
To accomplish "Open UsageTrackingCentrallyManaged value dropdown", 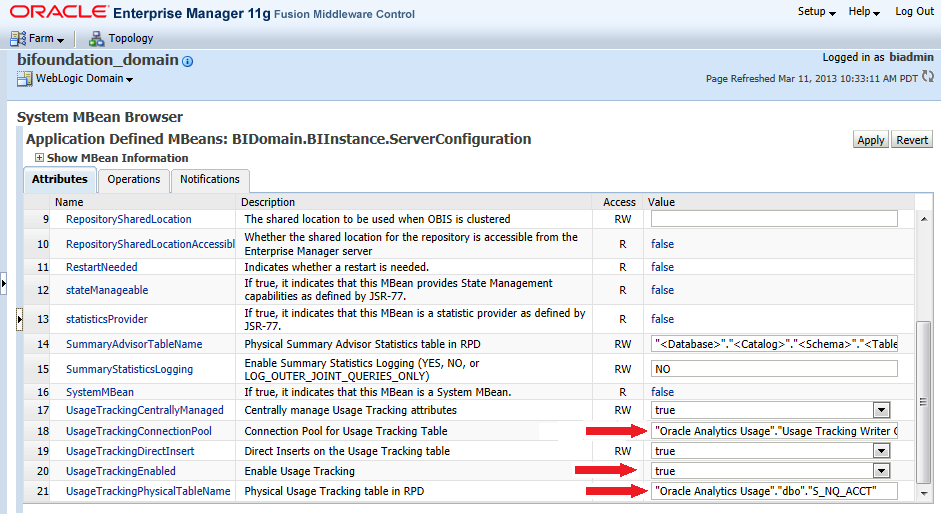I will [x=881, y=411].
